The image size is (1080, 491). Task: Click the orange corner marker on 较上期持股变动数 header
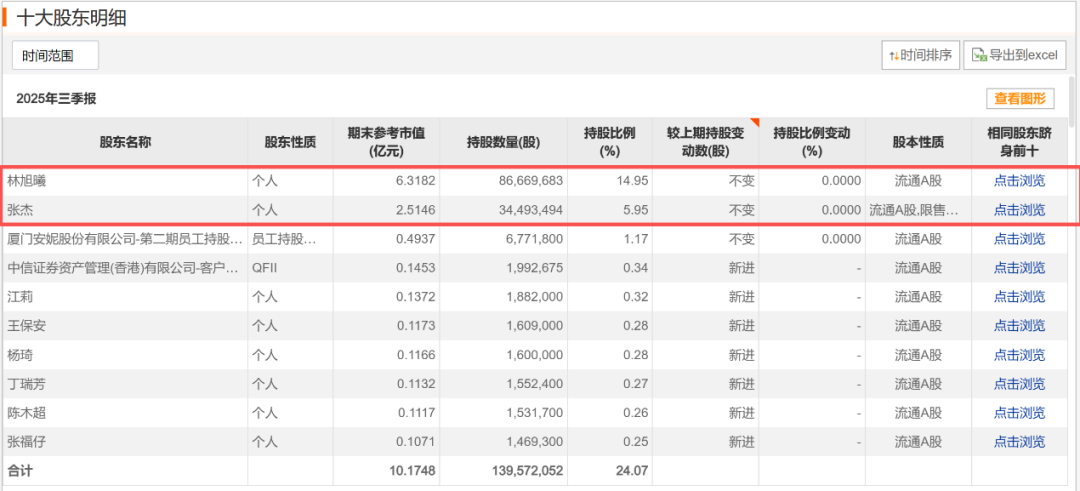(x=755, y=122)
